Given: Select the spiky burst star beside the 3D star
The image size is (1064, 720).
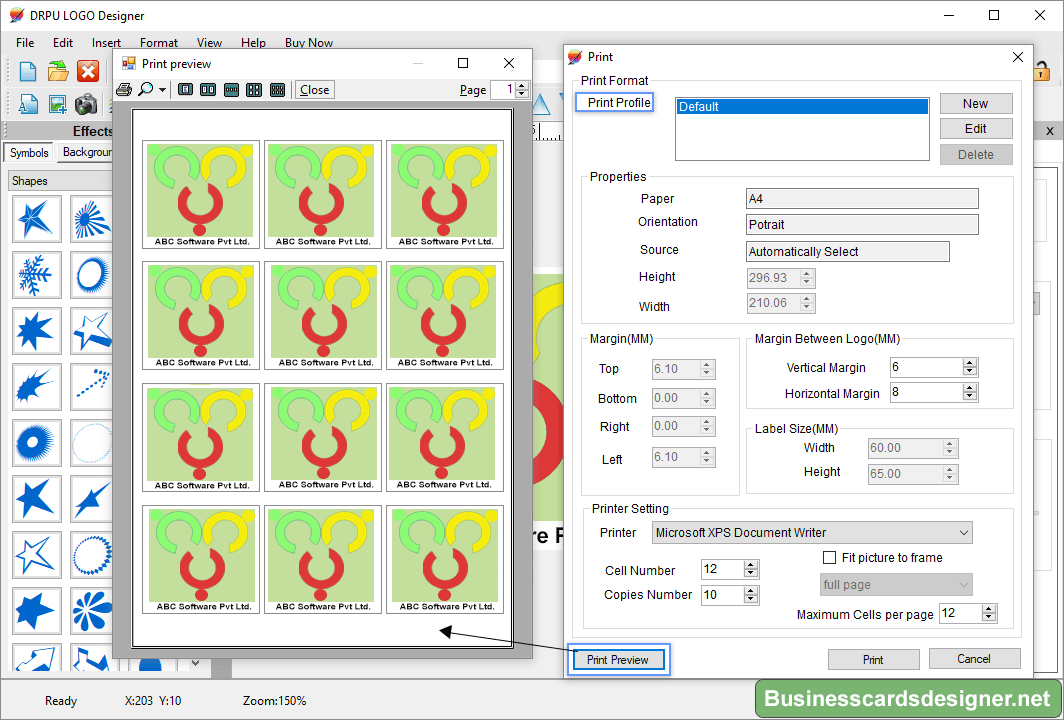Looking at the screenshot, I should click(x=36, y=331).
